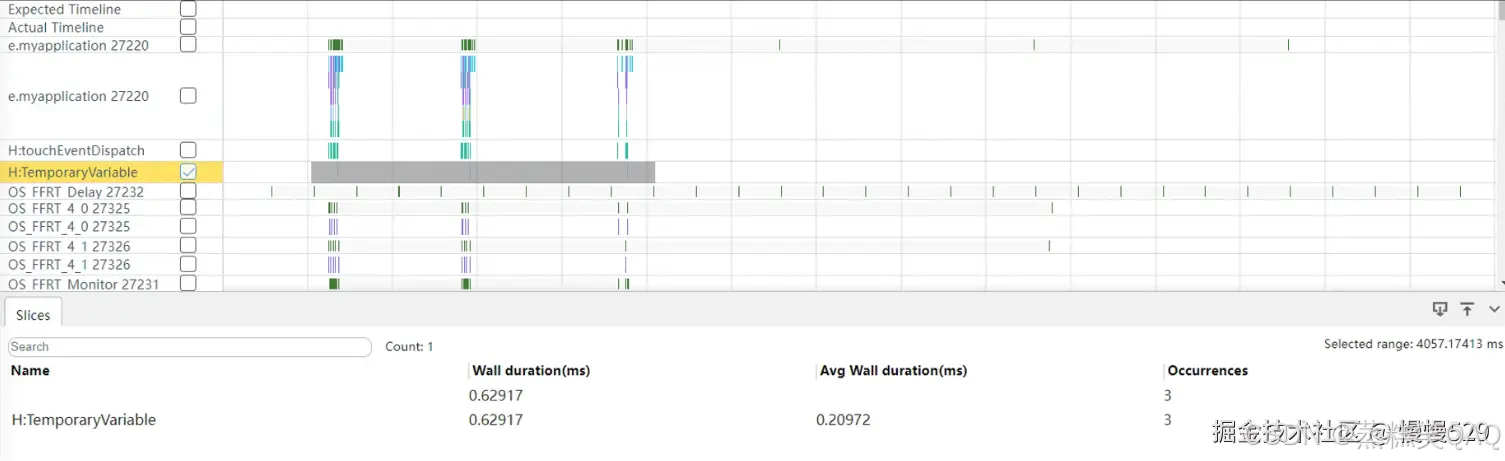1505x461 pixels.
Task: Sort by Wall duration(ms) column header
Action: (531, 370)
